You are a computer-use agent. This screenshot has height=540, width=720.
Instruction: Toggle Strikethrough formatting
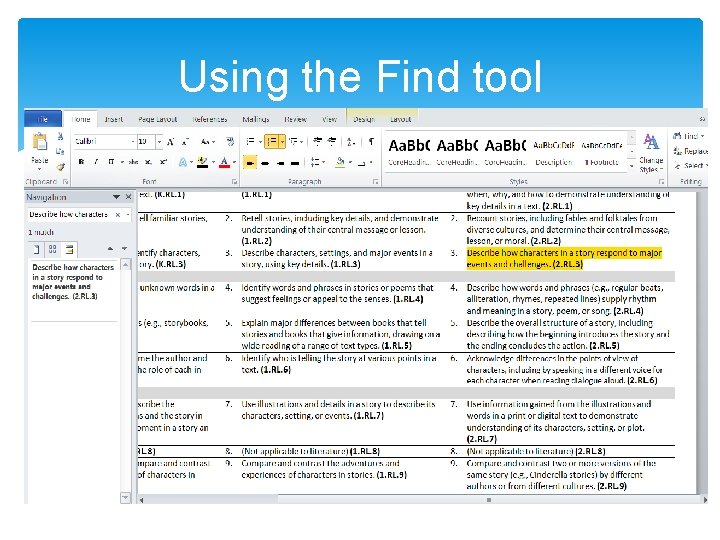[x=133, y=162]
